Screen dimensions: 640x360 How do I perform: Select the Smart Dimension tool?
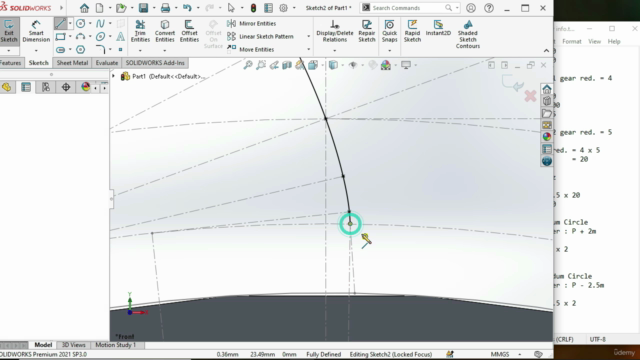pyautogui.click(x=36, y=31)
